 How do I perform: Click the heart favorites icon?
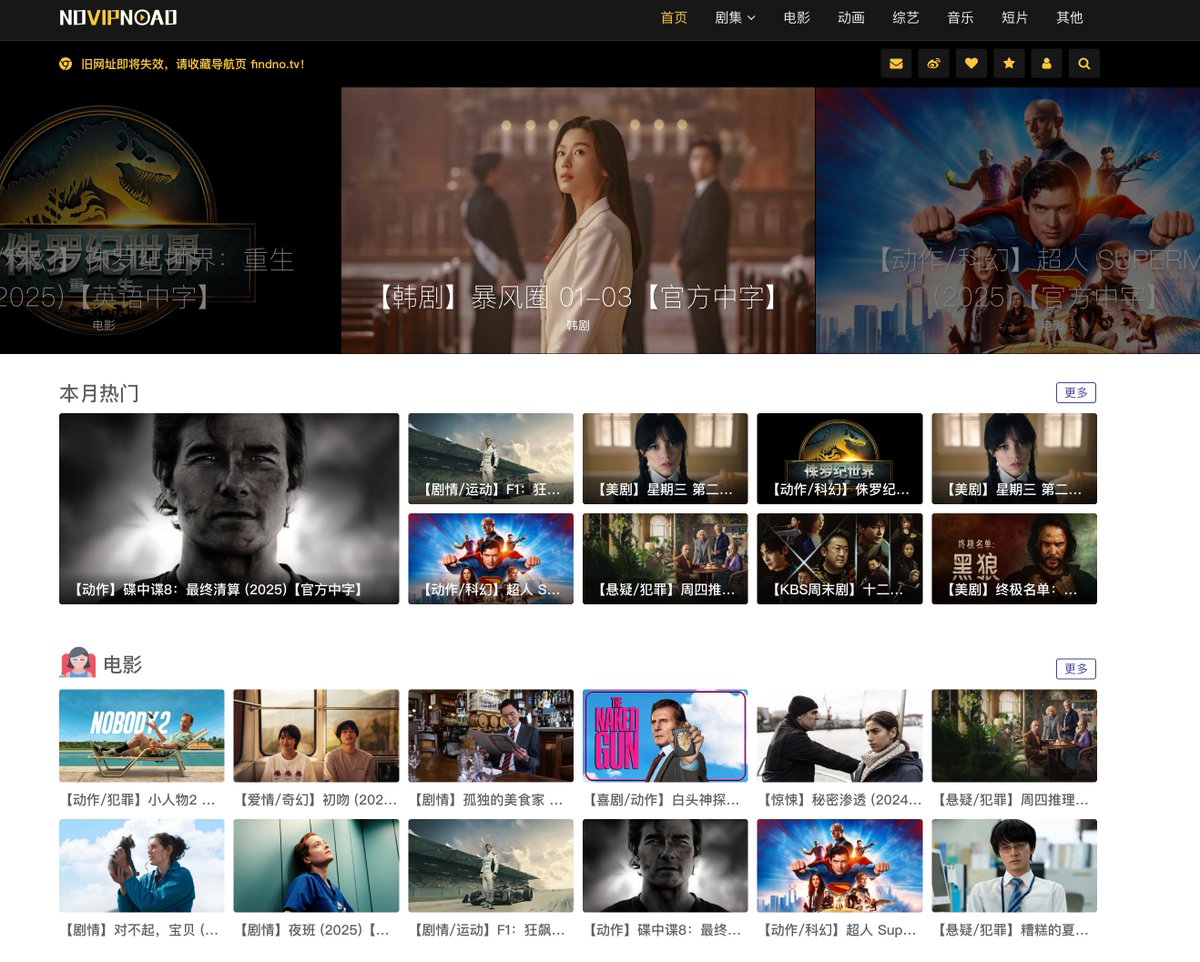tap(971, 64)
